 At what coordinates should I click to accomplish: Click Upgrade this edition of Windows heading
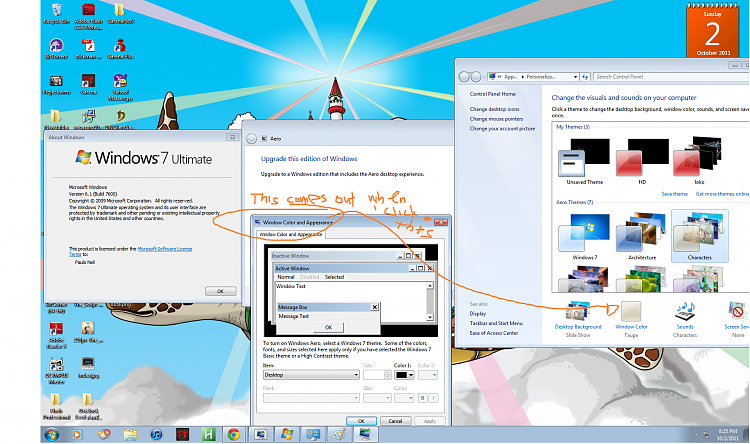[x=309, y=159]
